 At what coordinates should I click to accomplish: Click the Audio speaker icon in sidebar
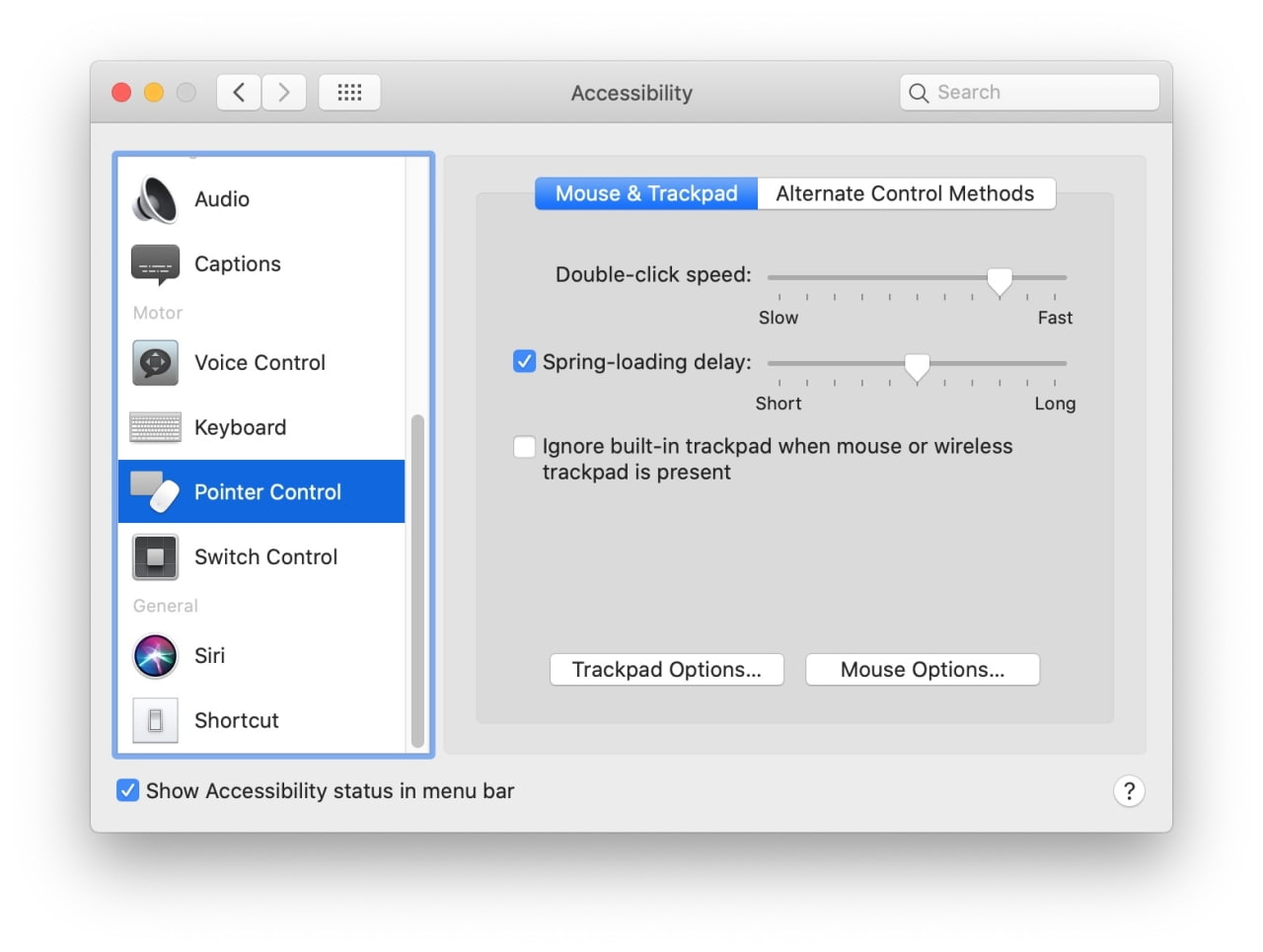pos(155,199)
